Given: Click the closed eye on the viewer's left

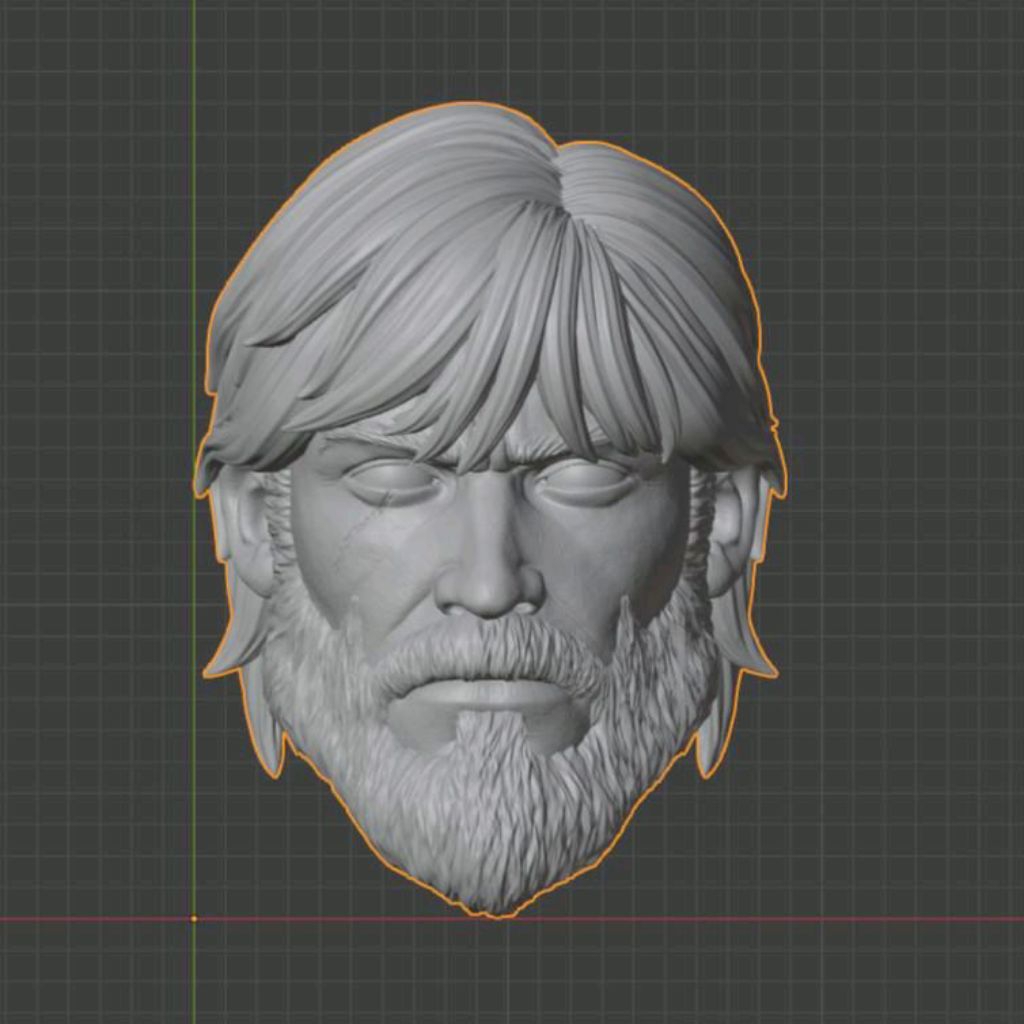Looking at the screenshot, I should [x=393, y=483].
